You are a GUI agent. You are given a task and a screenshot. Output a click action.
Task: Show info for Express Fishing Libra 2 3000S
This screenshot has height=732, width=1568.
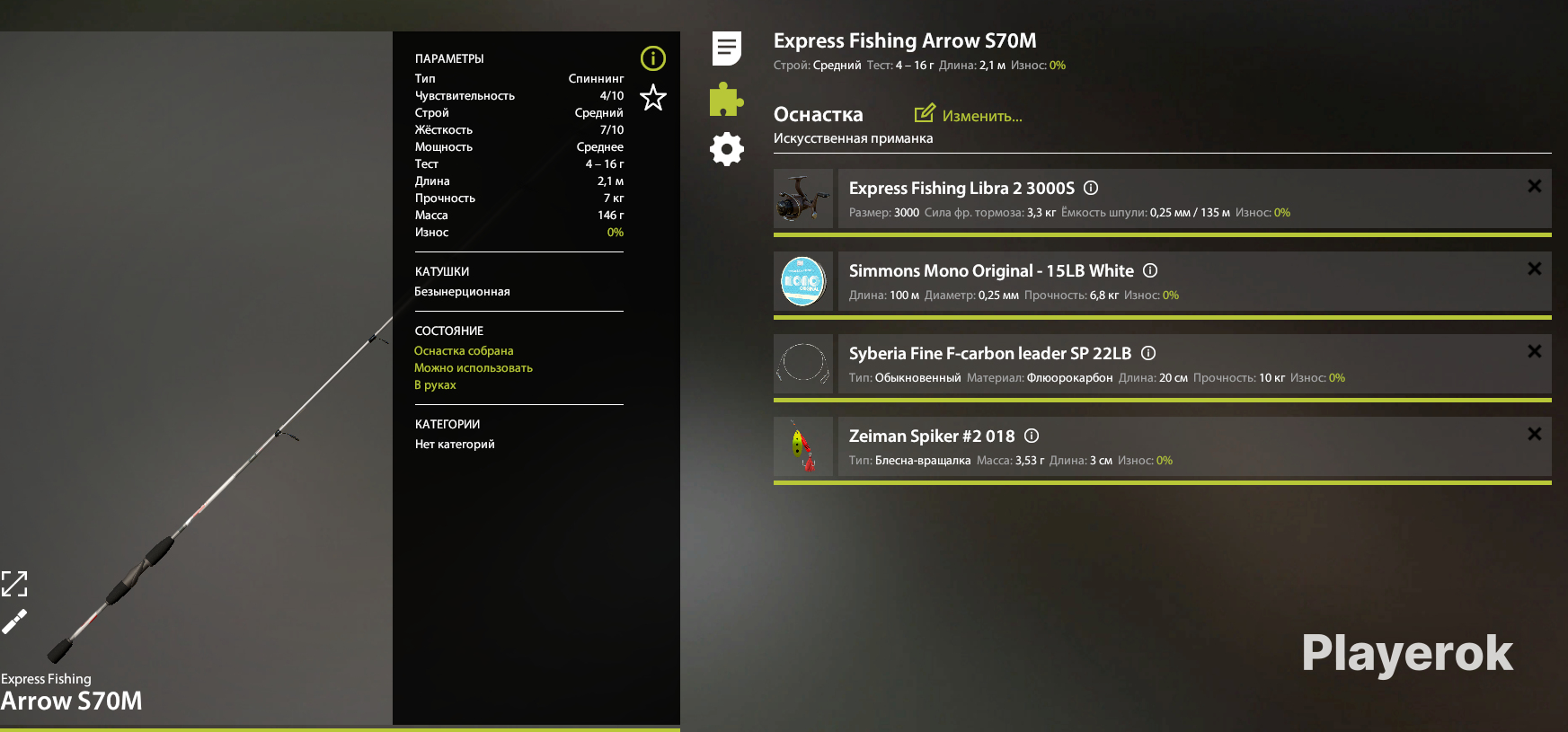[1091, 188]
